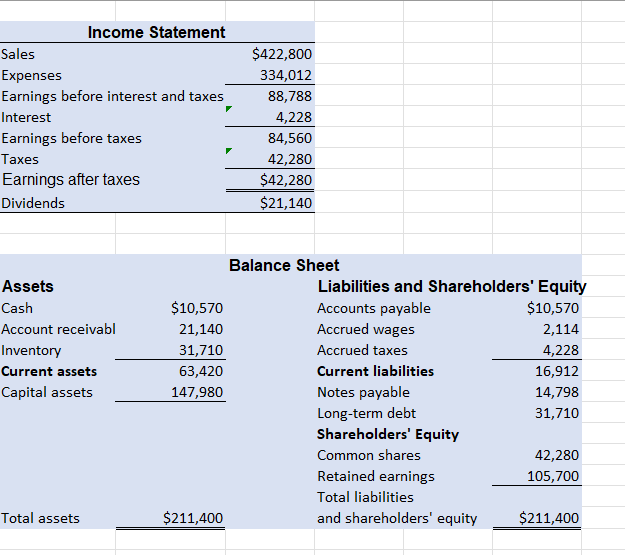This screenshot has width=625, height=555.
Task: Click the Account receivable label cell
Action: (58, 329)
